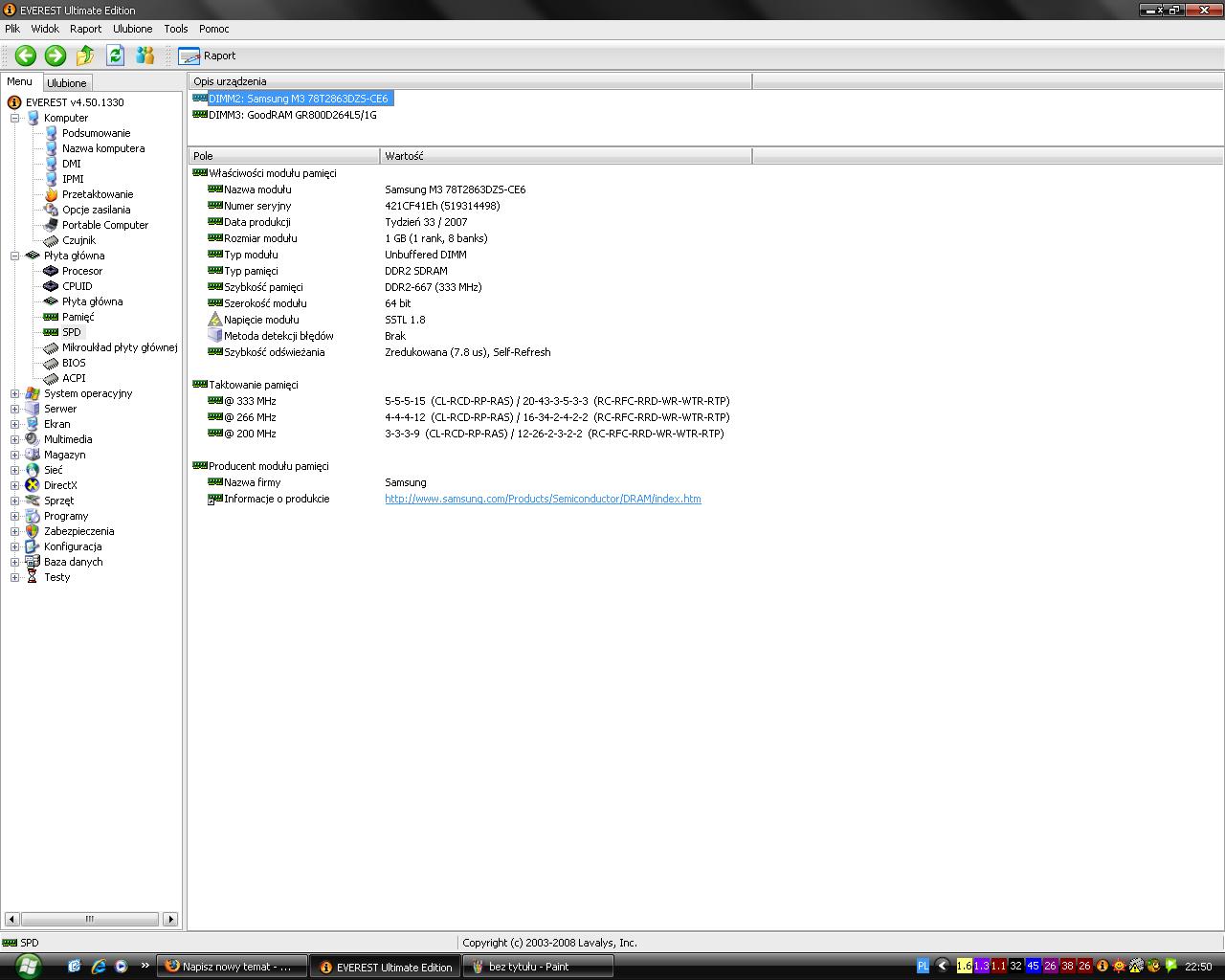
Task: Click the Pole column header
Action: [284, 156]
